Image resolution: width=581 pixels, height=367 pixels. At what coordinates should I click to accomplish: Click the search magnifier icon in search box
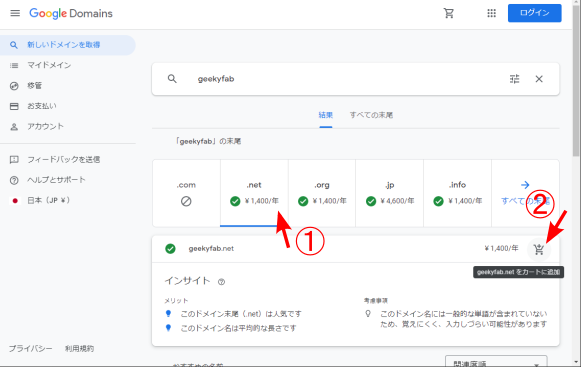pyautogui.click(x=172, y=79)
